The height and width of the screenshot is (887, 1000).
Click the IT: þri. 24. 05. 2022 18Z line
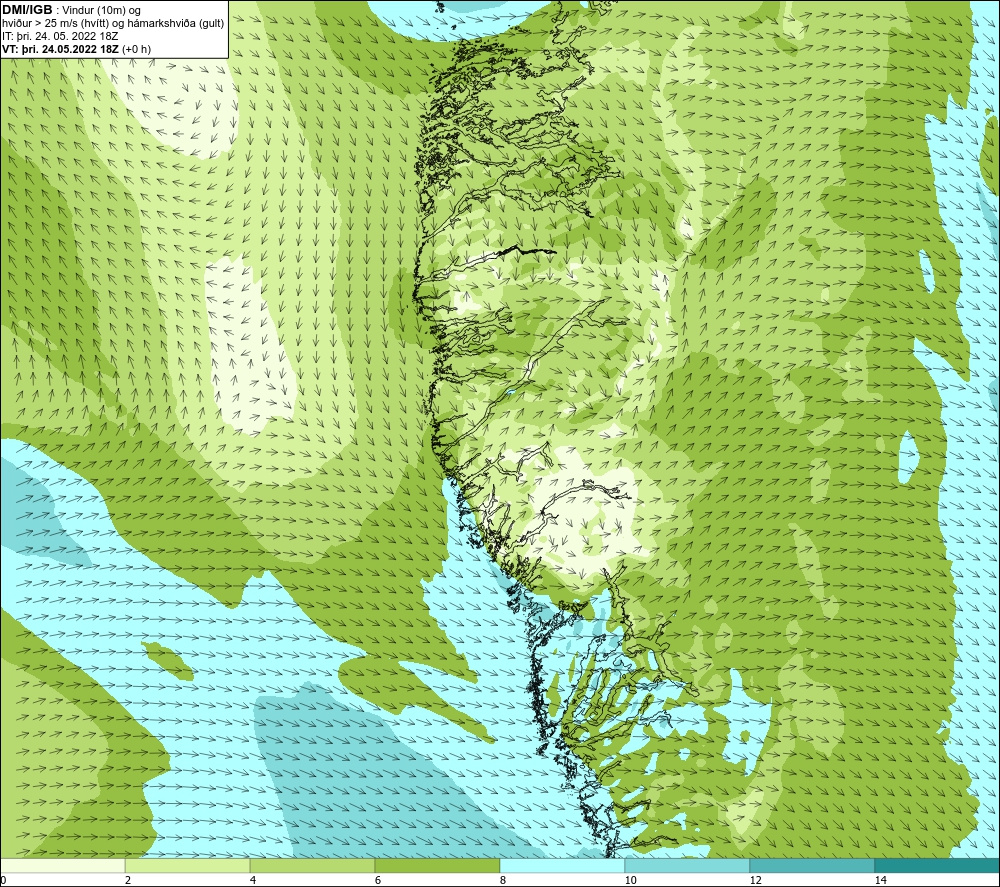[x=60, y=36]
